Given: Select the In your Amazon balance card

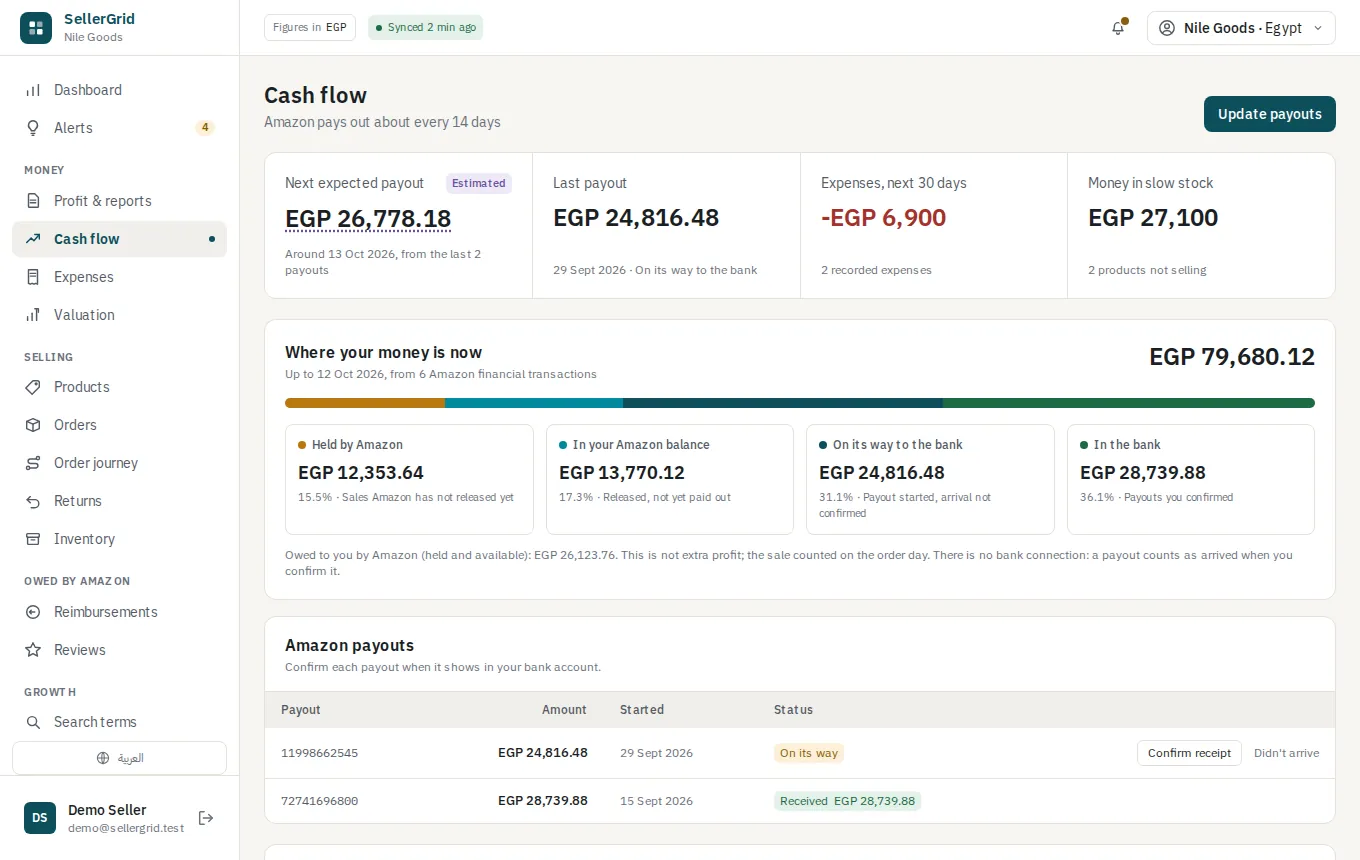Looking at the screenshot, I should 670,479.
